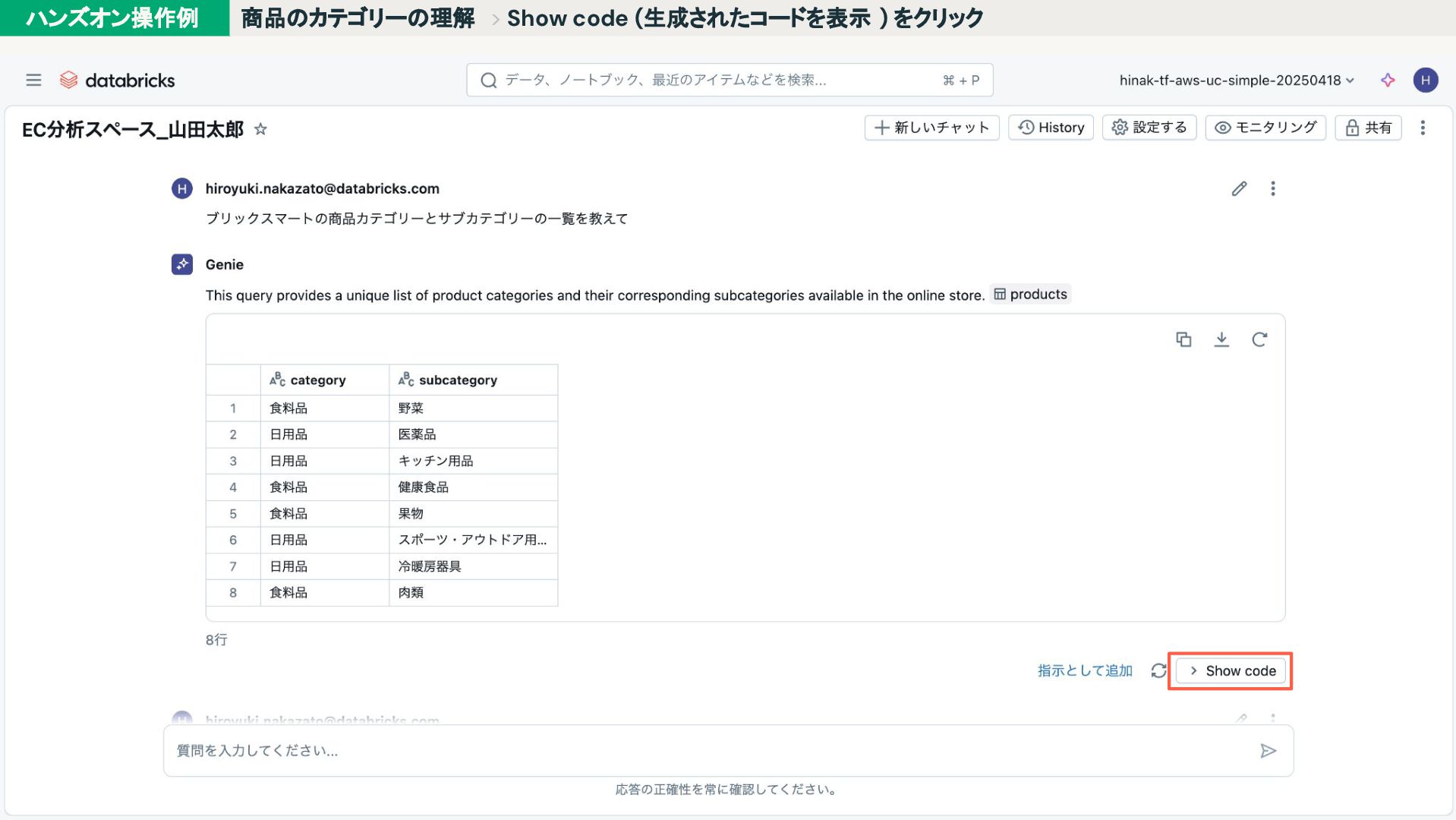Select the スポーツ・アウトドア用 cell
This screenshot has width=1456, height=820.
474,540
